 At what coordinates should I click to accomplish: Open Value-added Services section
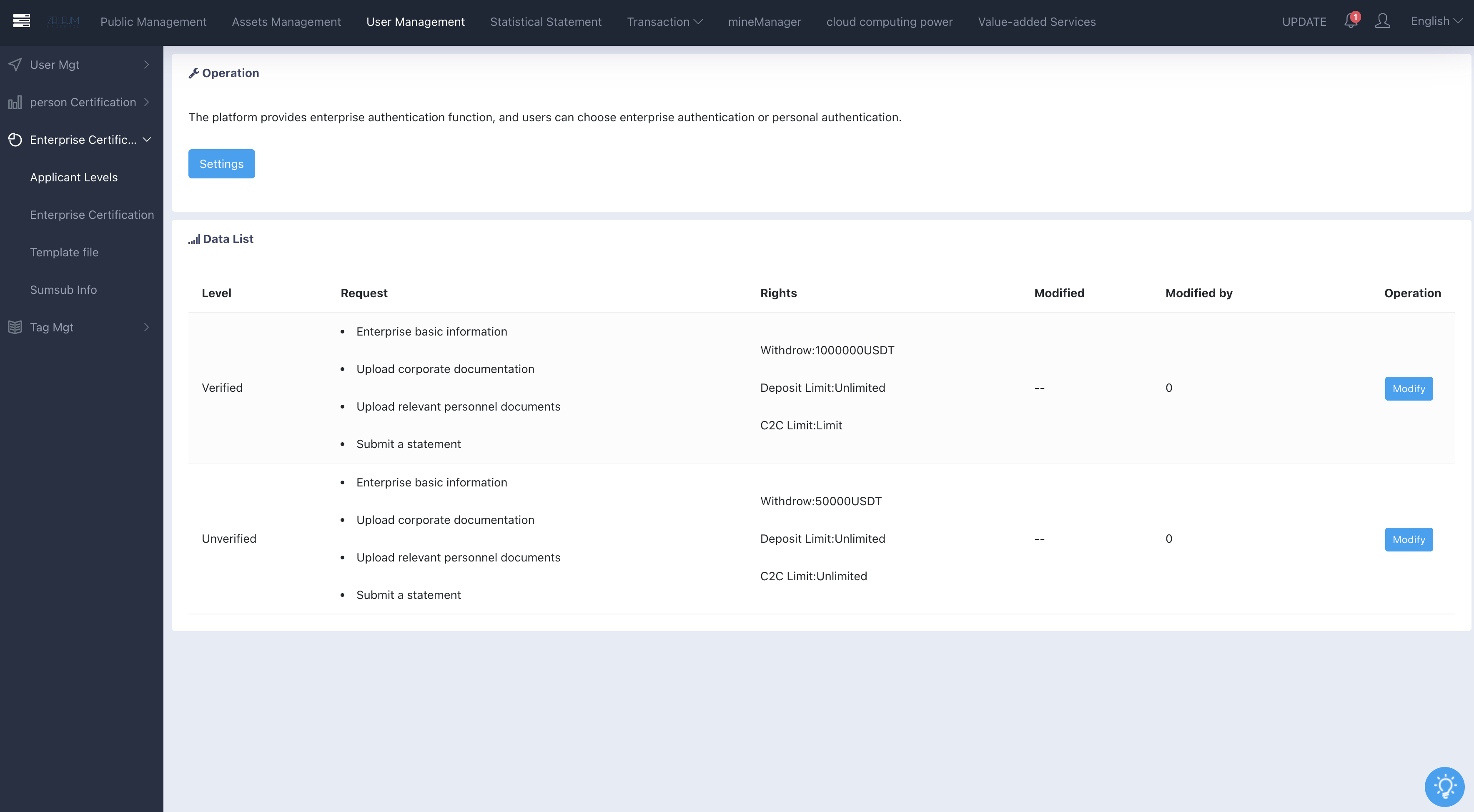coord(1036,22)
